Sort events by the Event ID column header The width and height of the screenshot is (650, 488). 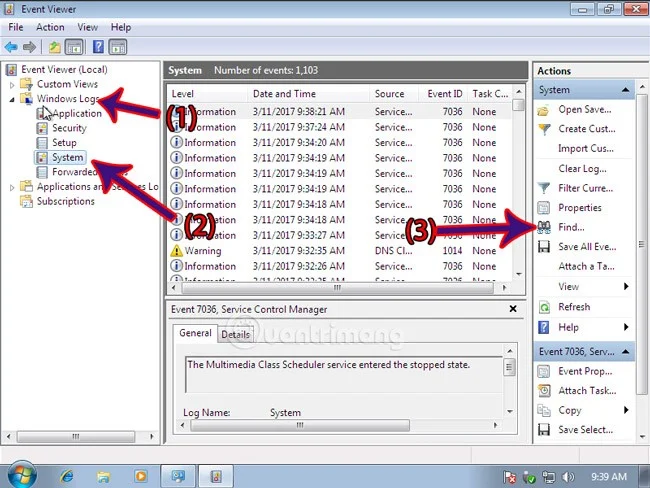[445, 94]
